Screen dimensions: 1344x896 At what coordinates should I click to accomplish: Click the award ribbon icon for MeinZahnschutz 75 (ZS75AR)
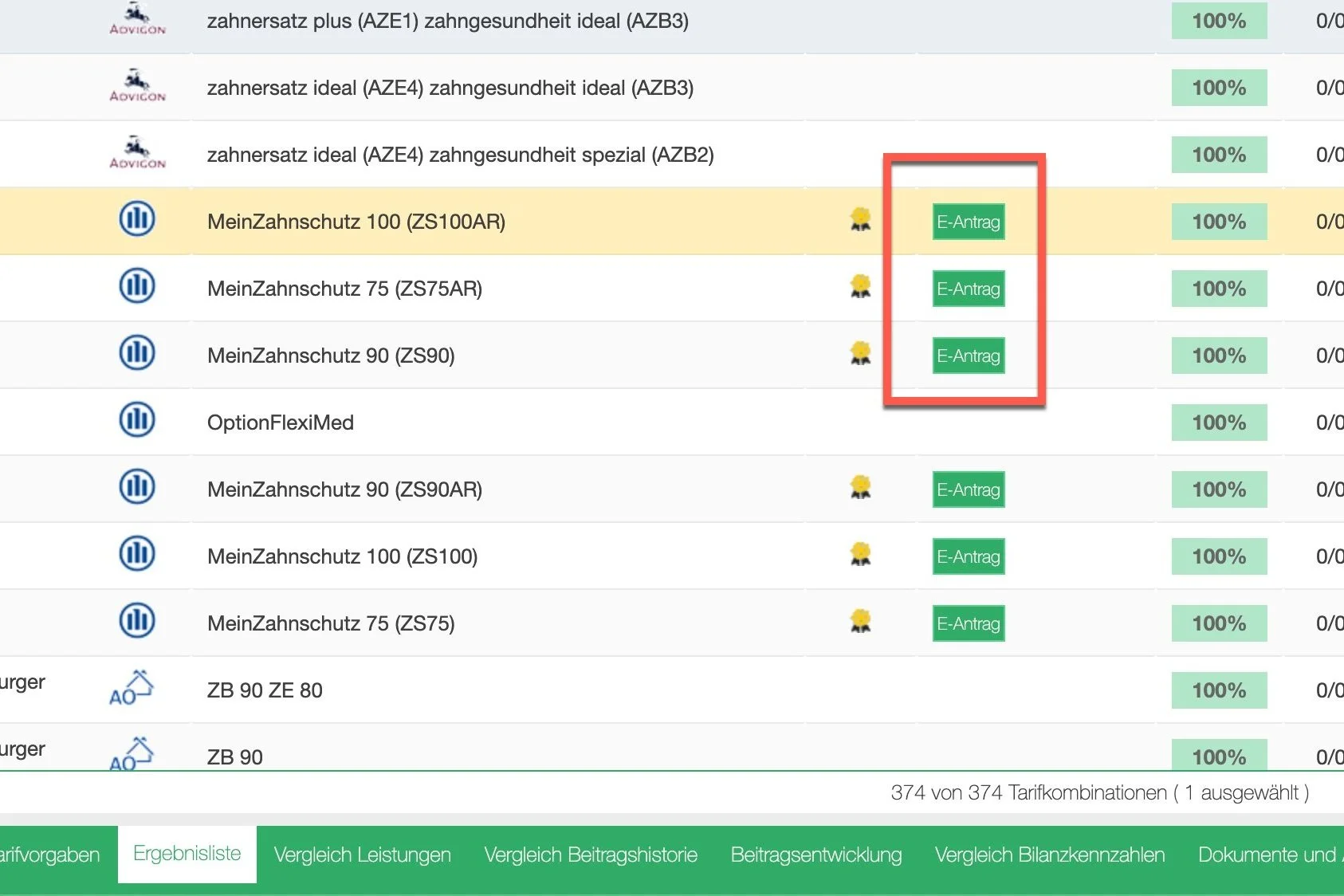click(860, 286)
